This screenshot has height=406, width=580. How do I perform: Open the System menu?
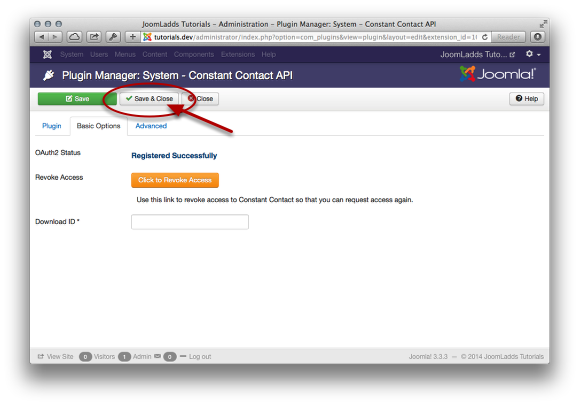tap(72, 54)
